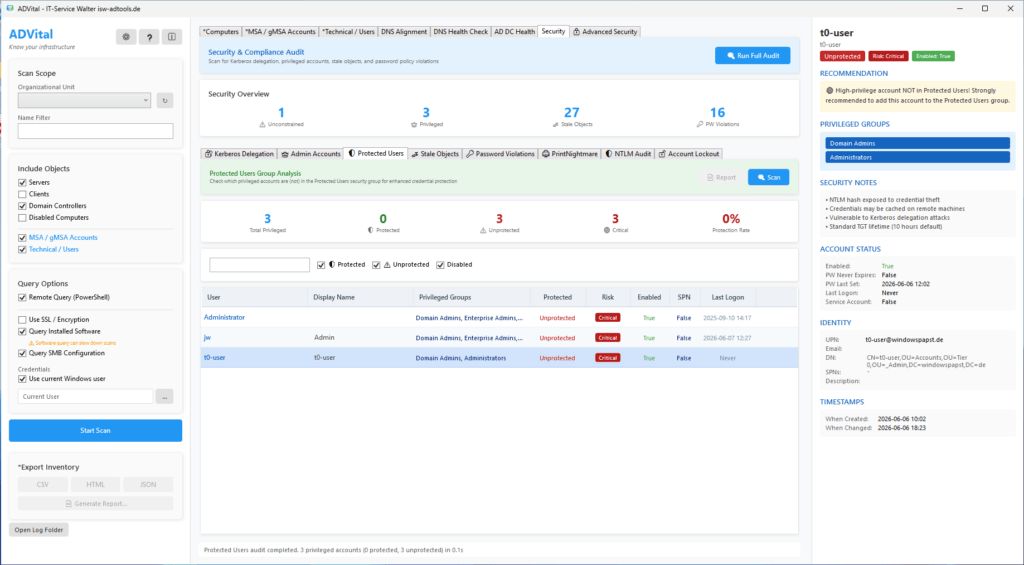Sort by the Last Logon column header
1024x565 pixels.
click(x=728, y=297)
